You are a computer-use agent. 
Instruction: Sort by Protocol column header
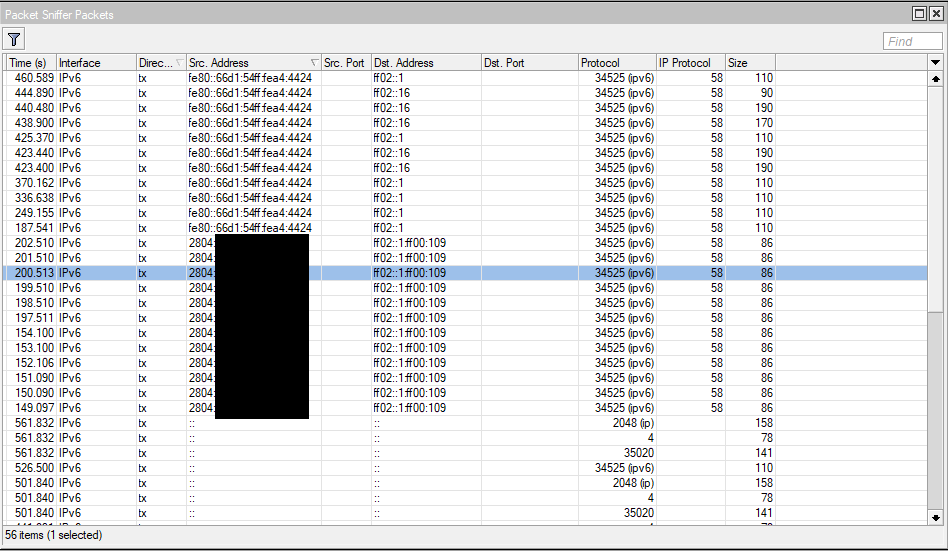617,63
